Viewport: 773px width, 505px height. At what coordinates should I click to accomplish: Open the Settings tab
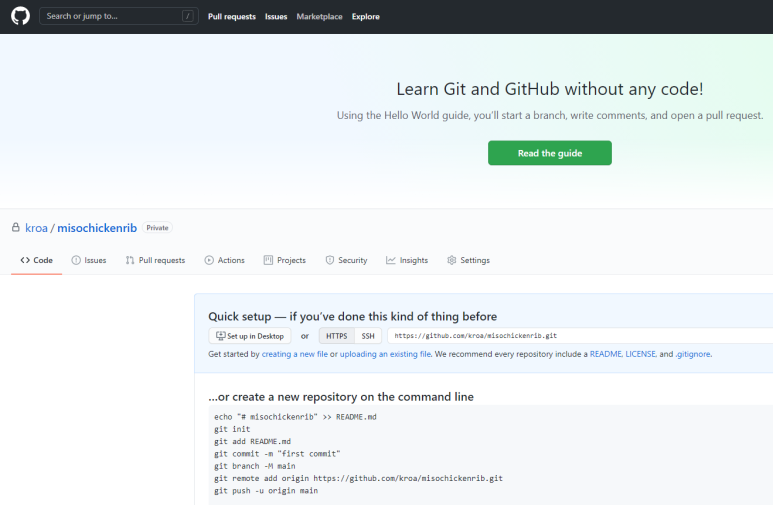pos(468,260)
